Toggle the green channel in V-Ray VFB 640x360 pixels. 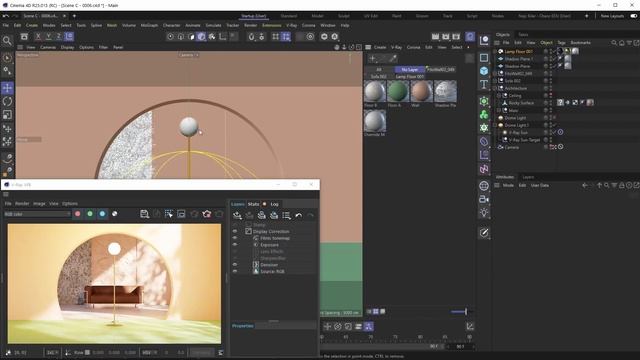tap(90, 214)
